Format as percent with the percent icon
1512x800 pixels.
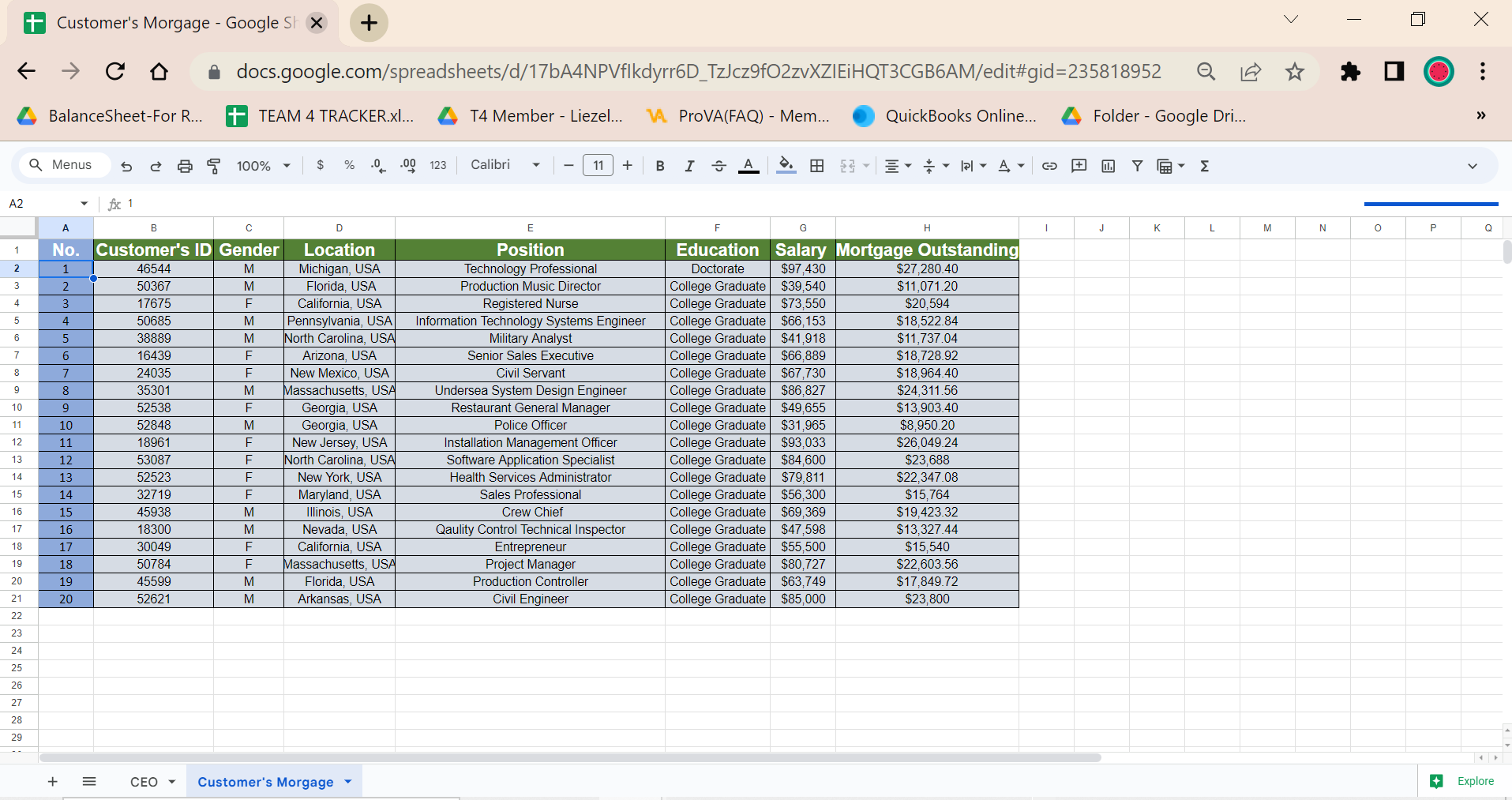coord(349,165)
